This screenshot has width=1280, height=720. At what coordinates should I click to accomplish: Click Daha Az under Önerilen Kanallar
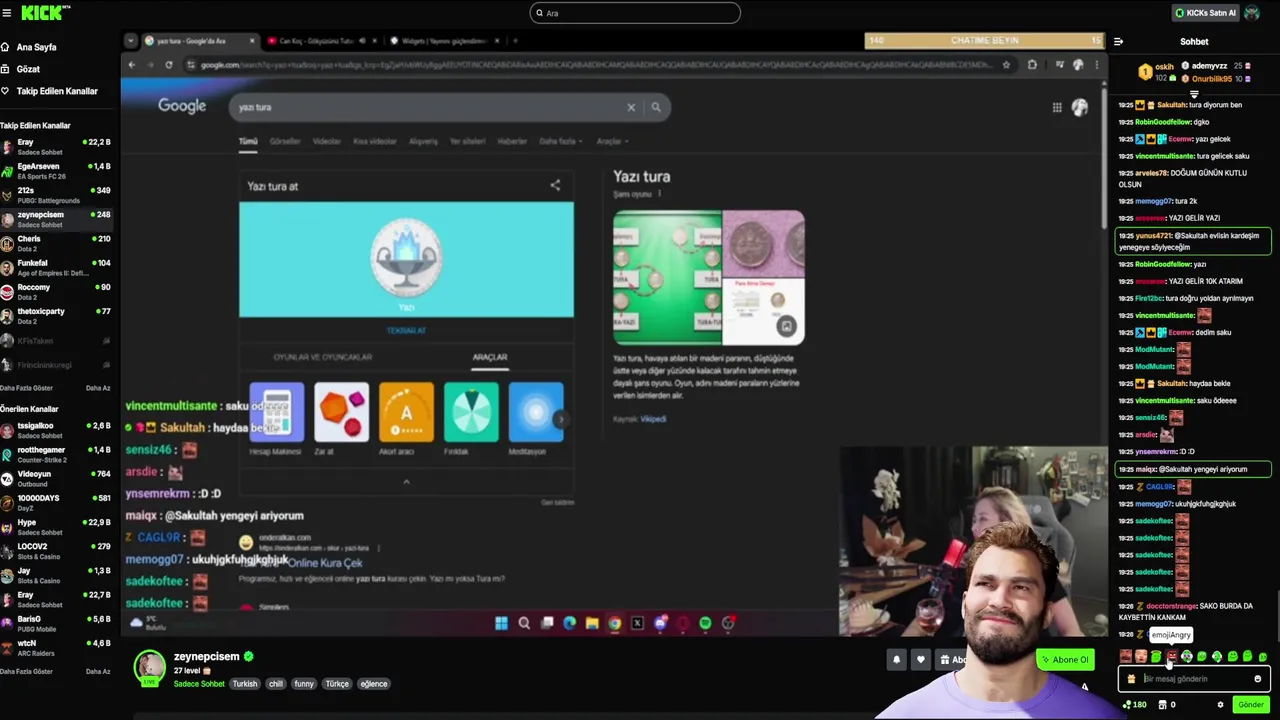click(x=98, y=671)
